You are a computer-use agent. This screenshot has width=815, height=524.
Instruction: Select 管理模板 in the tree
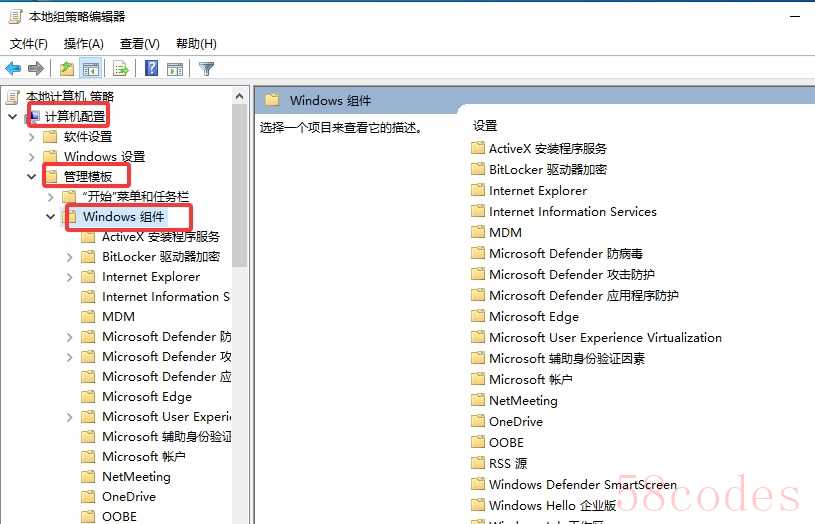(x=88, y=177)
